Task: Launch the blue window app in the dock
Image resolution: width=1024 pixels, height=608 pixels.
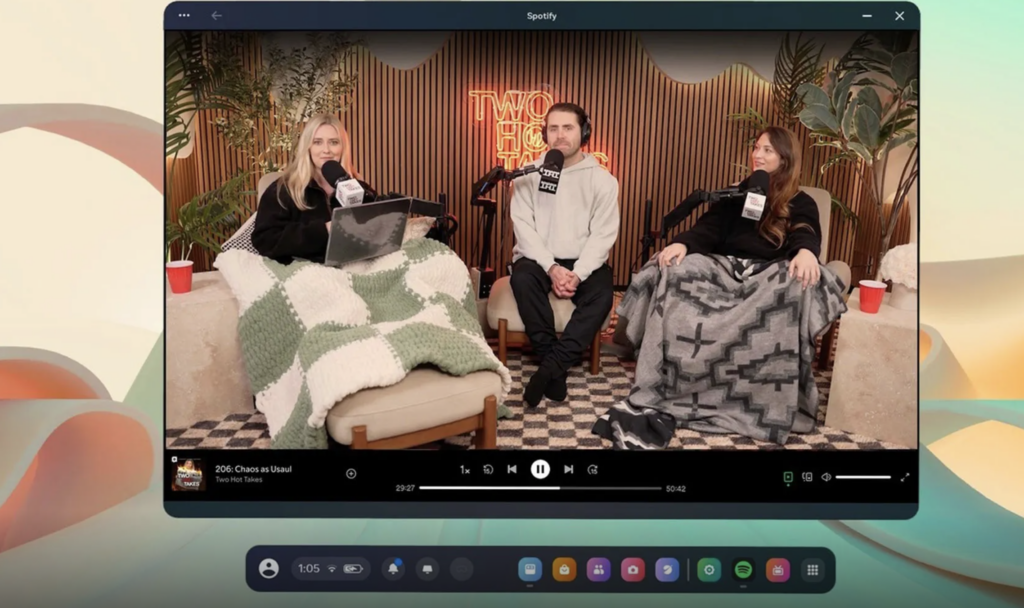Action: [530, 569]
